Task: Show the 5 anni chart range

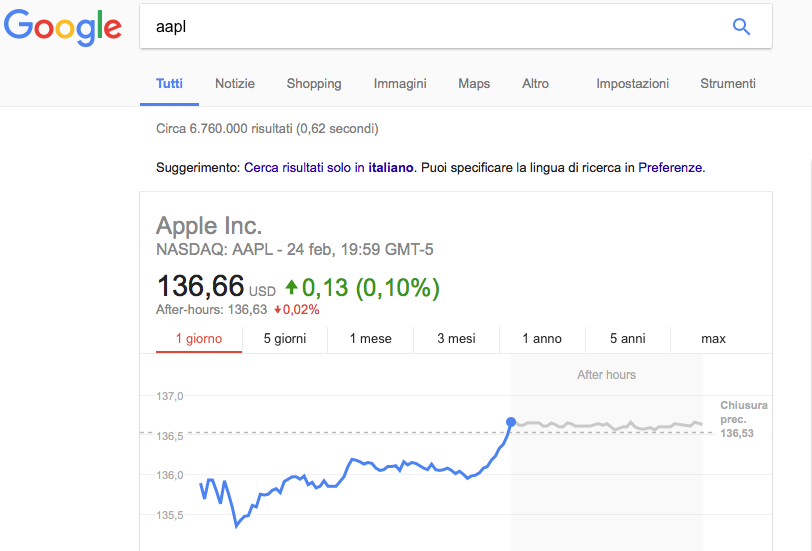Action: click(628, 339)
